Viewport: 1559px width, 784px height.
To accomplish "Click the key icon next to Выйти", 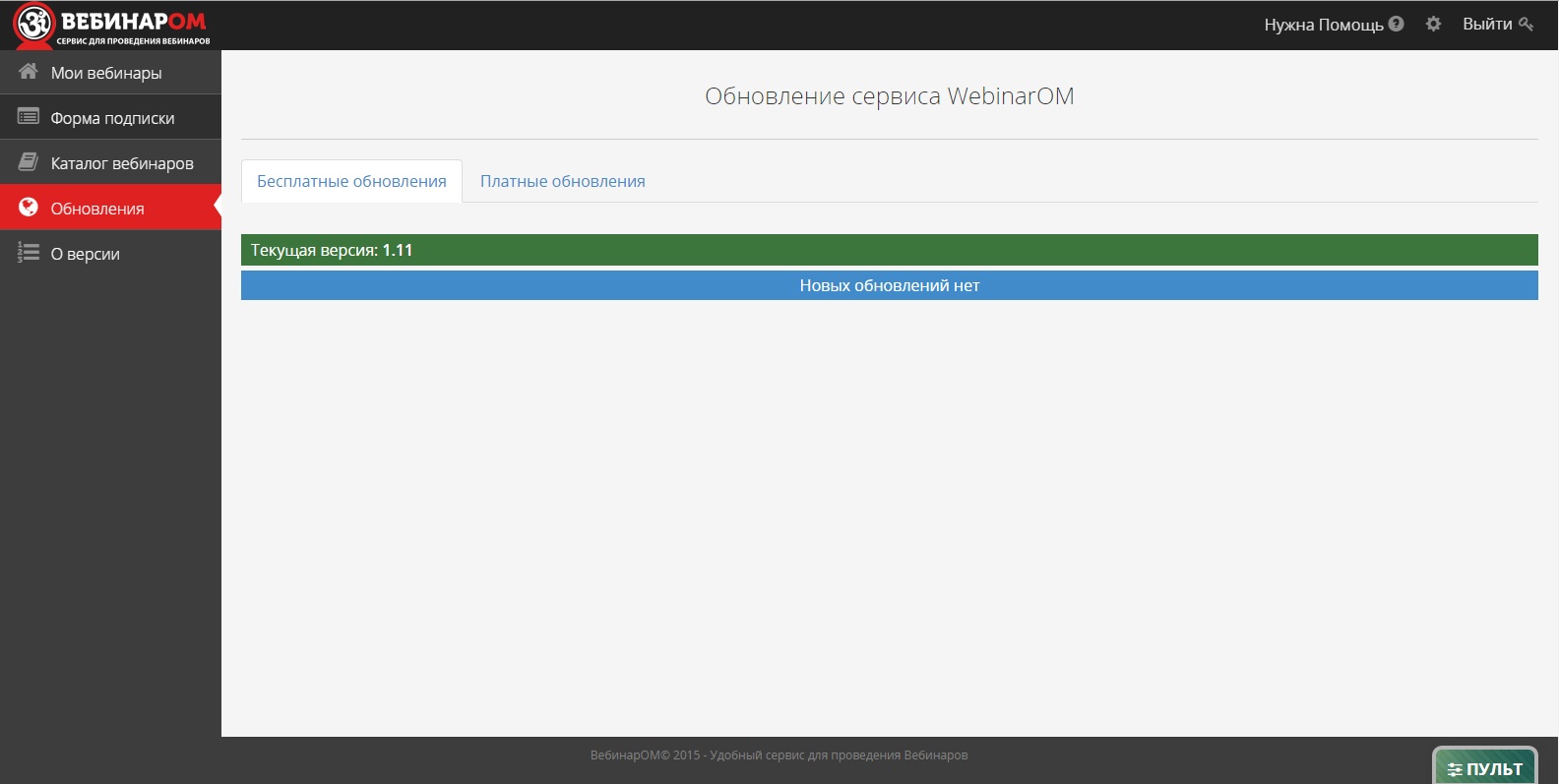I will [x=1526, y=24].
